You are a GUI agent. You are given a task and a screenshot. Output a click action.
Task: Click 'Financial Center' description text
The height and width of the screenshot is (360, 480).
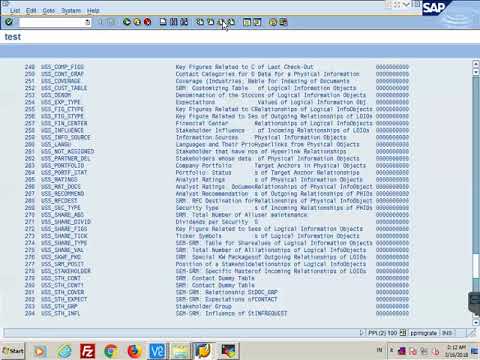[x=202, y=123]
